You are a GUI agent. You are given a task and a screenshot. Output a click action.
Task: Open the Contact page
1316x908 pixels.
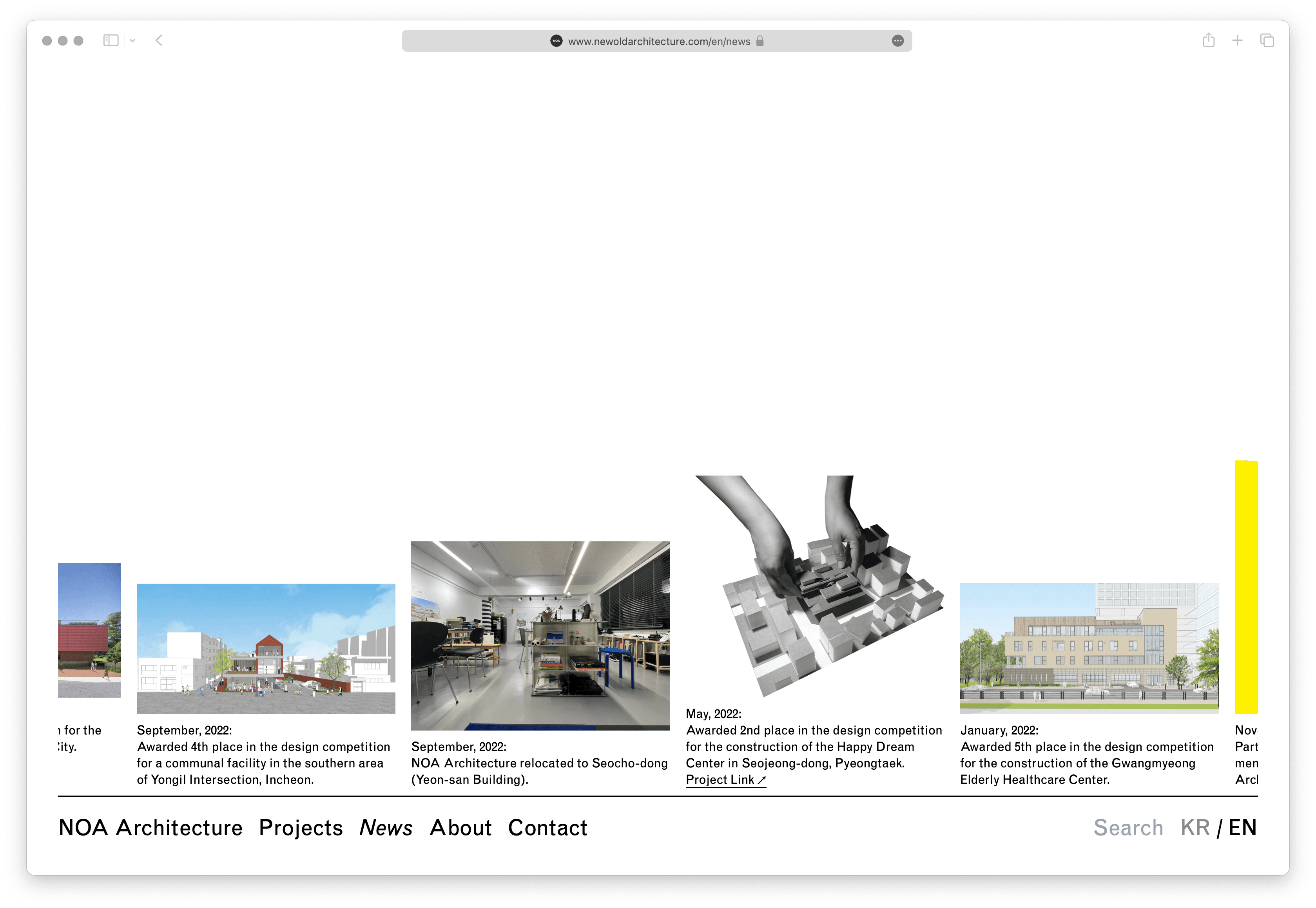(x=547, y=828)
